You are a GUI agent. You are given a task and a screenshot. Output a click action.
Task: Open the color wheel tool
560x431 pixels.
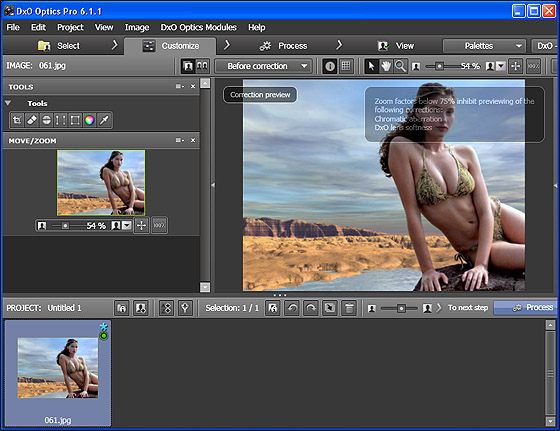(x=90, y=120)
